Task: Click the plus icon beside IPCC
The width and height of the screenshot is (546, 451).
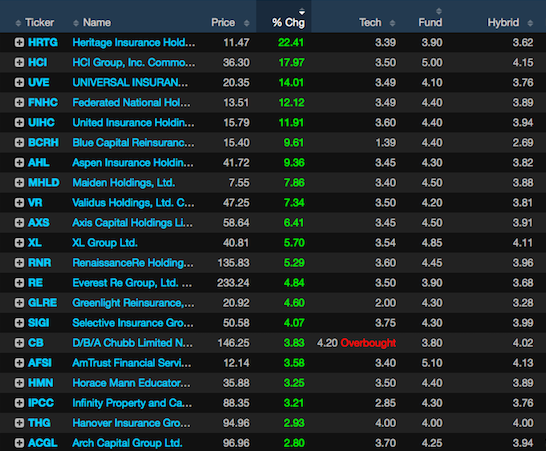Action: click(x=19, y=403)
